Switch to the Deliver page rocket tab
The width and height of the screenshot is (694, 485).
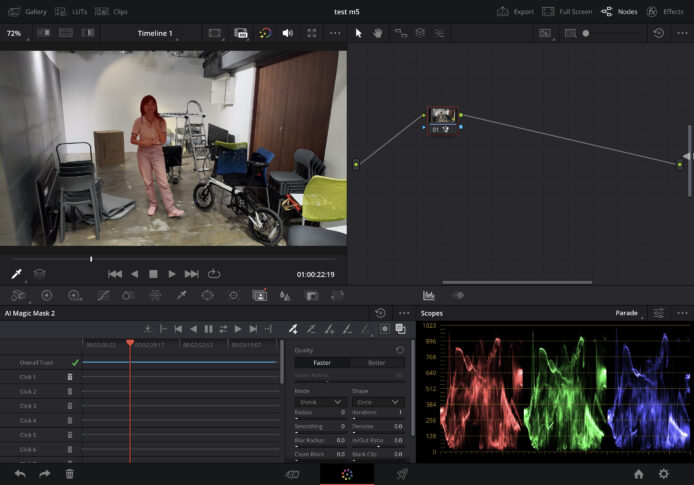(x=401, y=473)
